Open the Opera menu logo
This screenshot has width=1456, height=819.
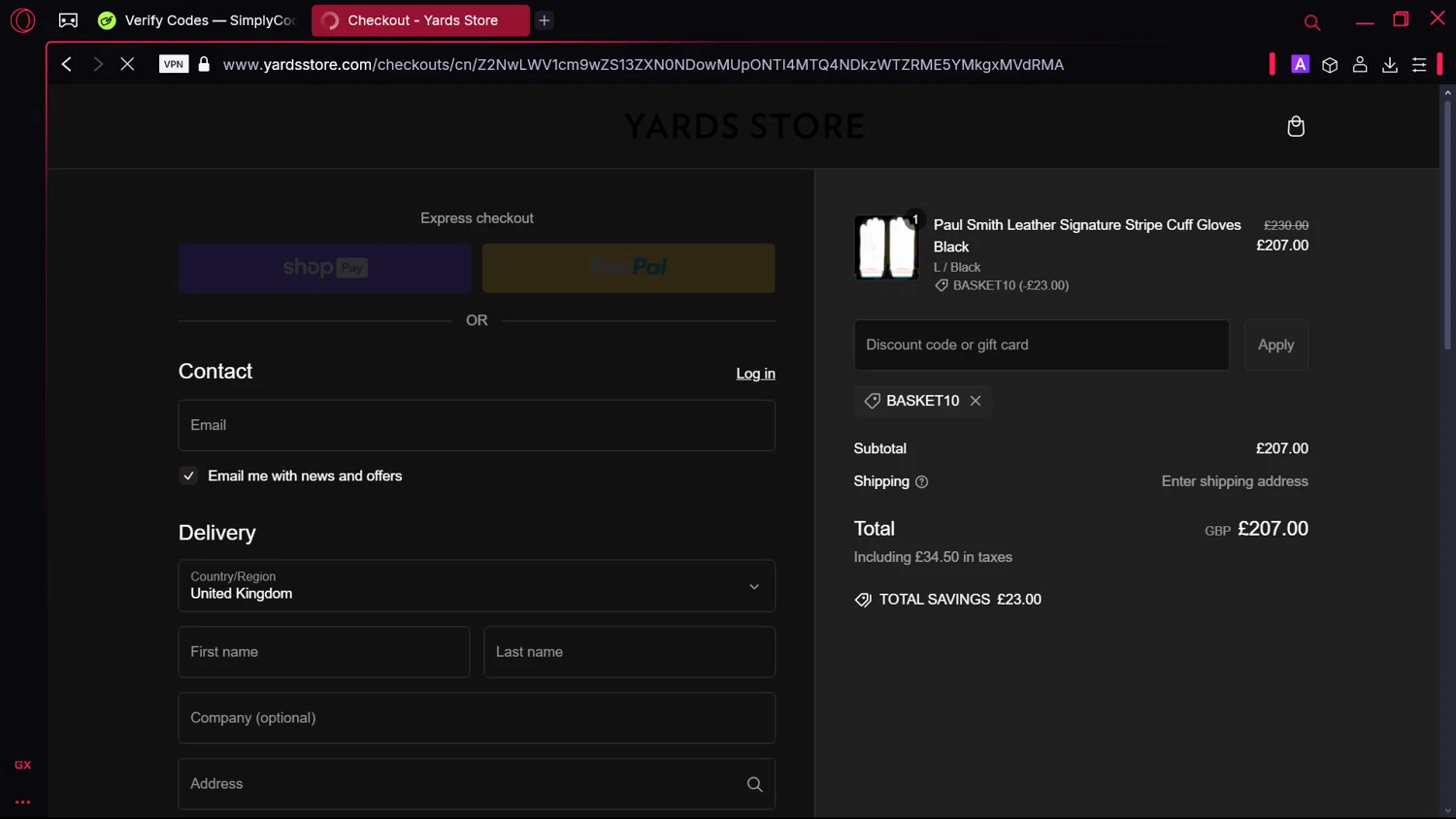coord(22,20)
